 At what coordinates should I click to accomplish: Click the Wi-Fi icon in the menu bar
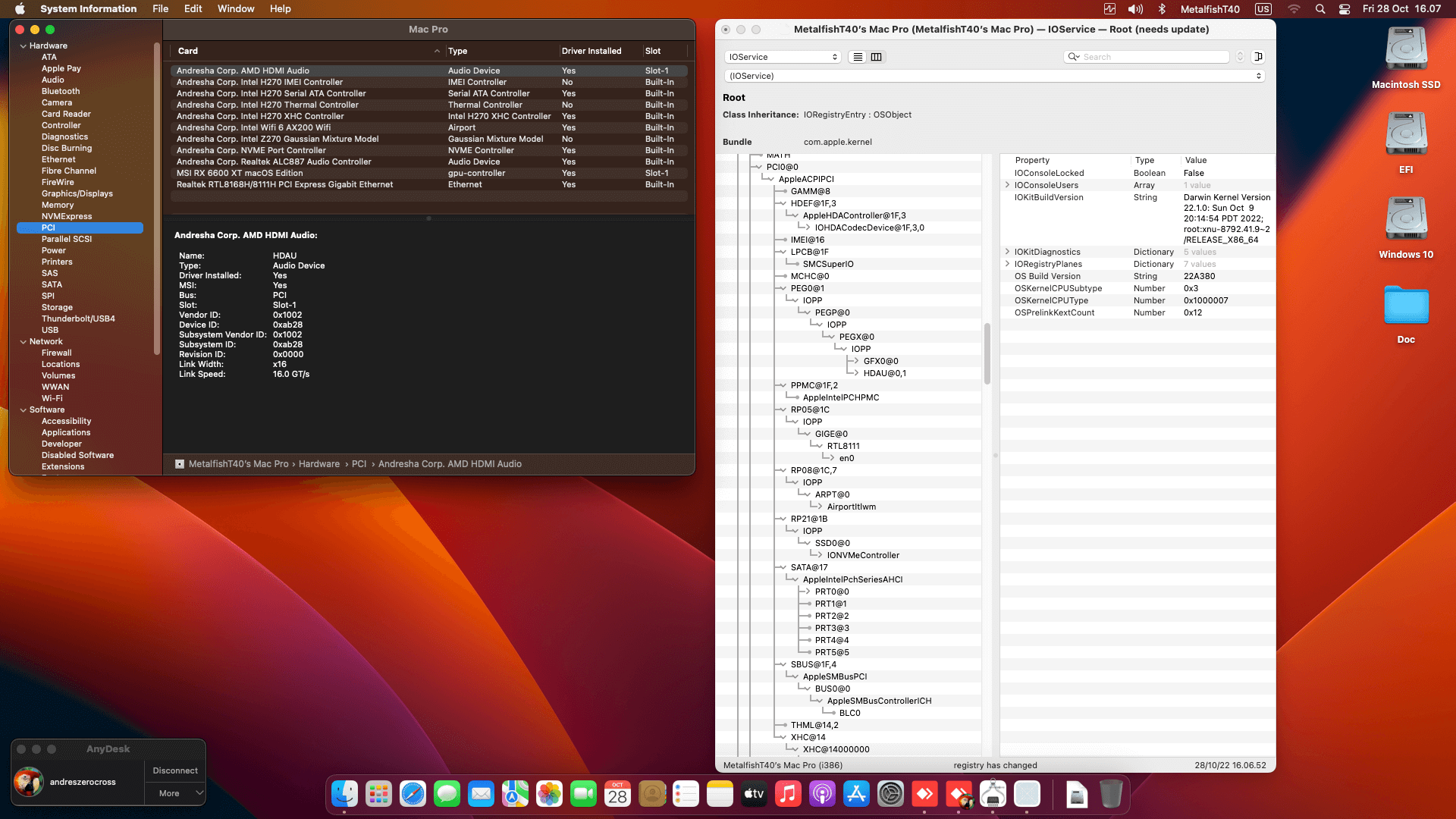pos(1294,9)
